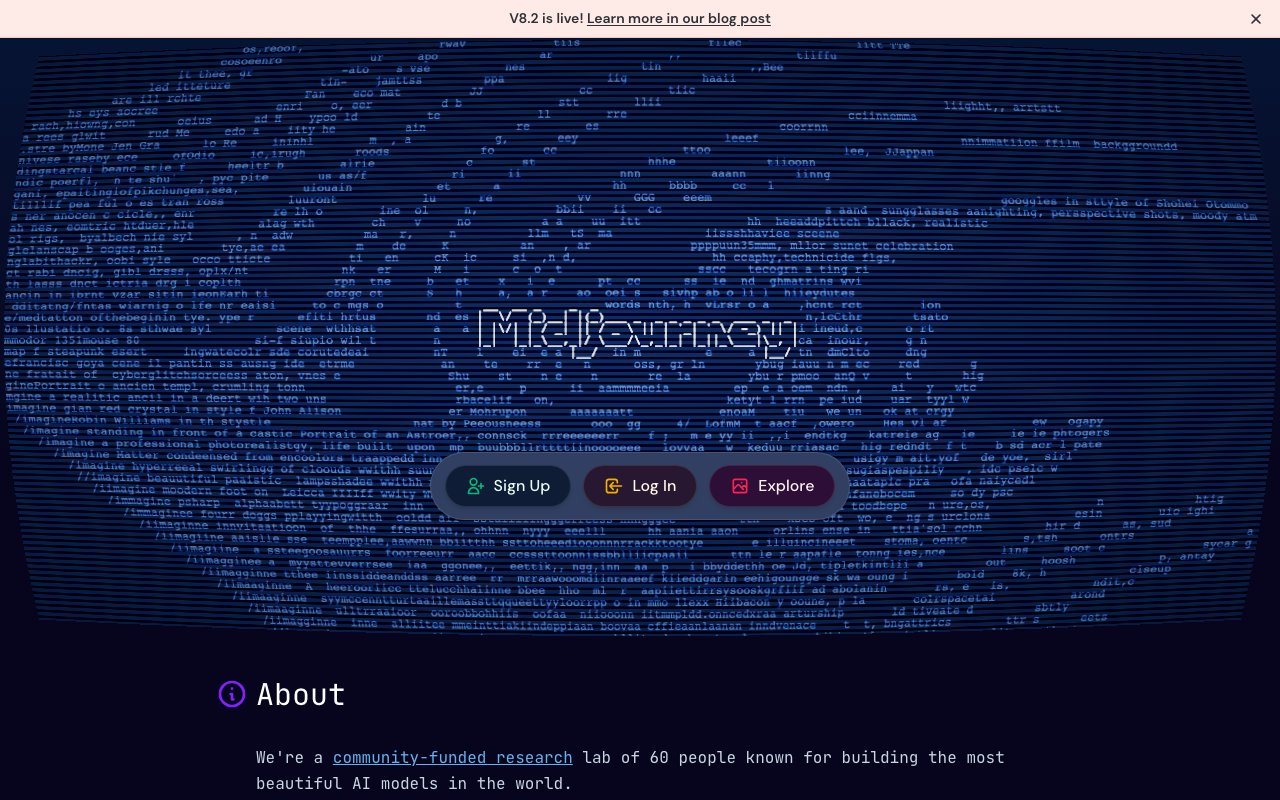The width and height of the screenshot is (1280, 800).
Task: Dismiss the V8.2 announcement banner
Action: point(1256,19)
